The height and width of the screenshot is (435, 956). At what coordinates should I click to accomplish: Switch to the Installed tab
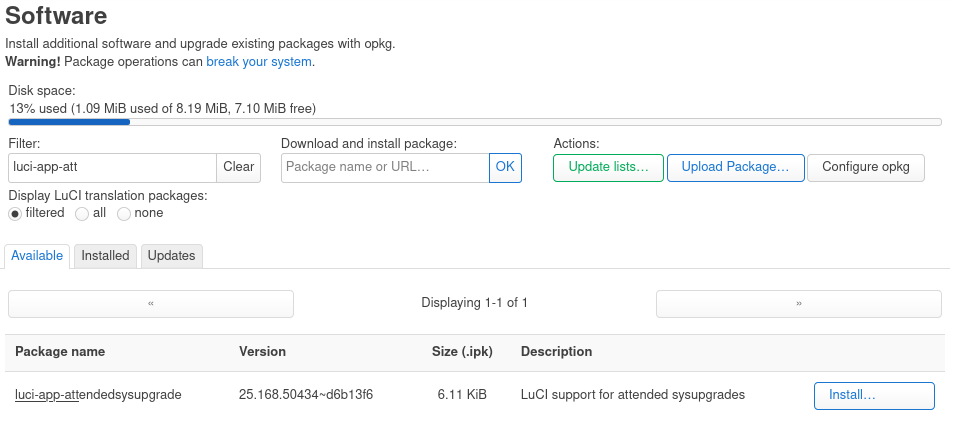tap(105, 256)
